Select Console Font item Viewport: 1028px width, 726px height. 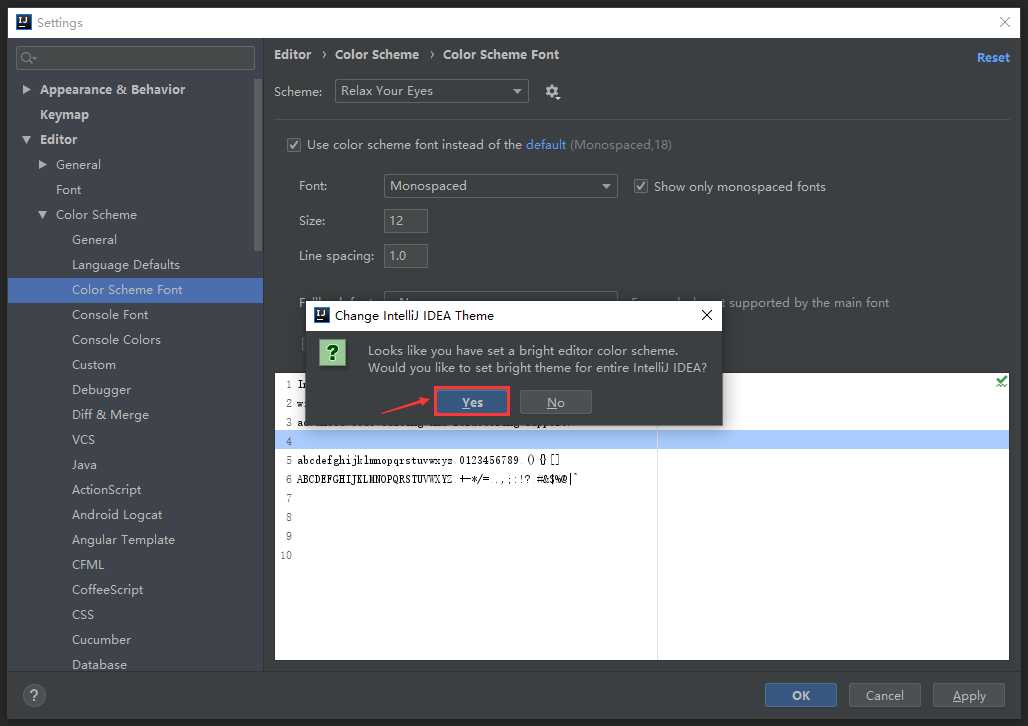110,315
